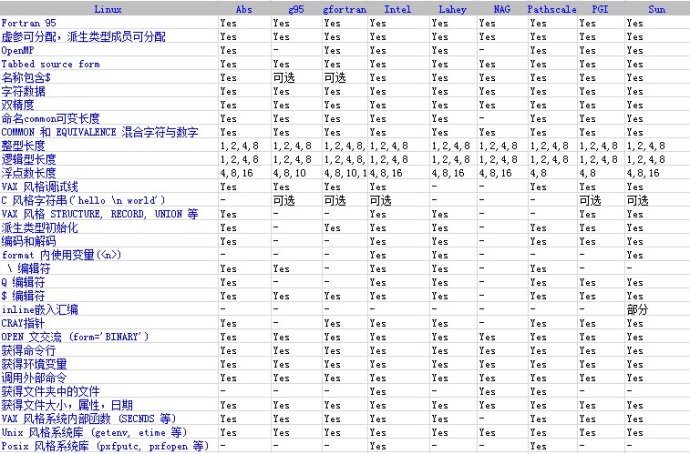
Task: Select the Tabbed source form row label
Action: click(51, 64)
